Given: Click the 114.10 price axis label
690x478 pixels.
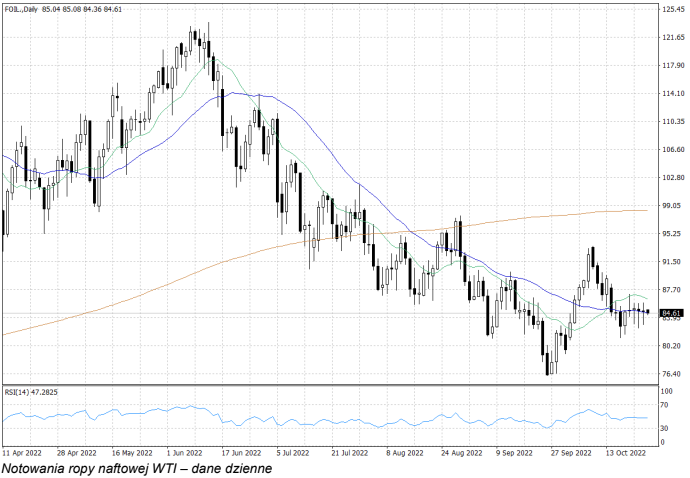Looking at the screenshot, I should [671, 93].
